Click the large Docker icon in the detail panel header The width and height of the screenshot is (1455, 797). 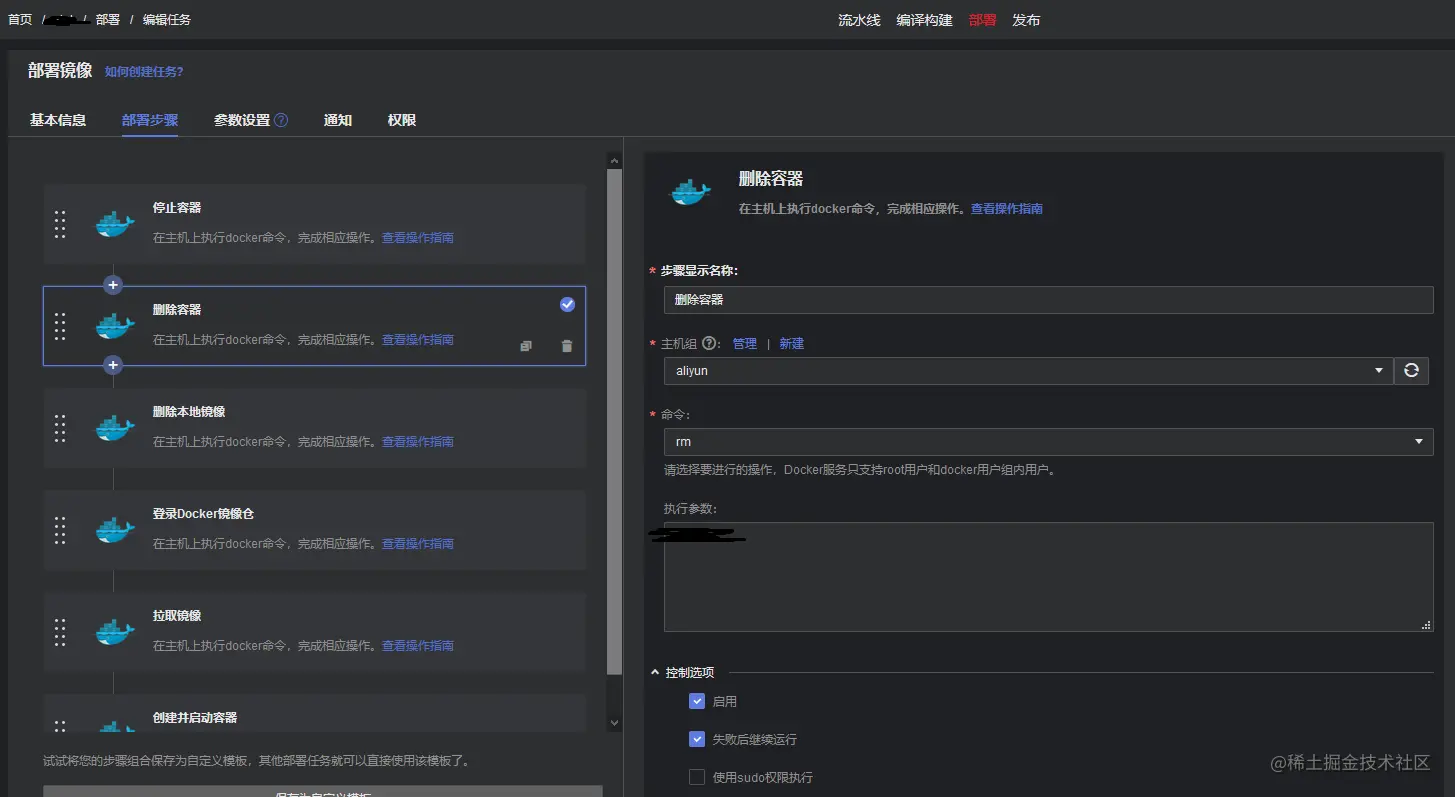click(x=691, y=190)
